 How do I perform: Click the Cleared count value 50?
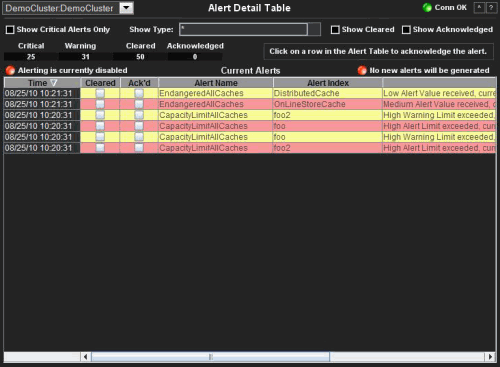pos(140,57)
